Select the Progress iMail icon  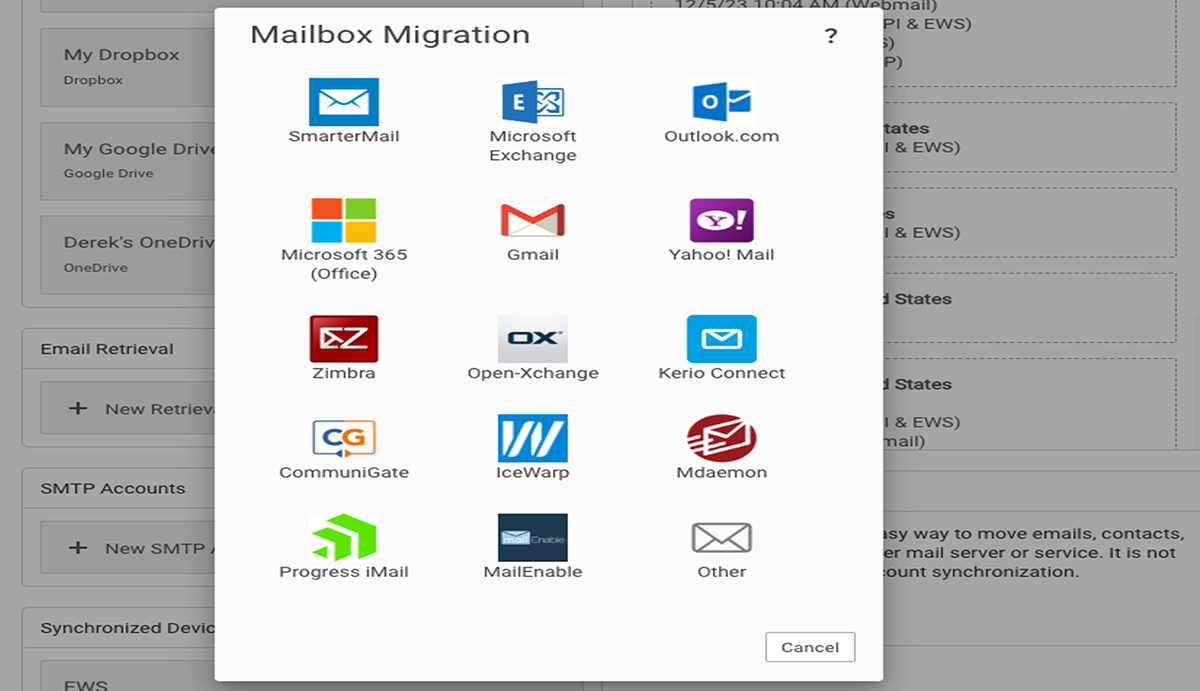tap(344, 536)
